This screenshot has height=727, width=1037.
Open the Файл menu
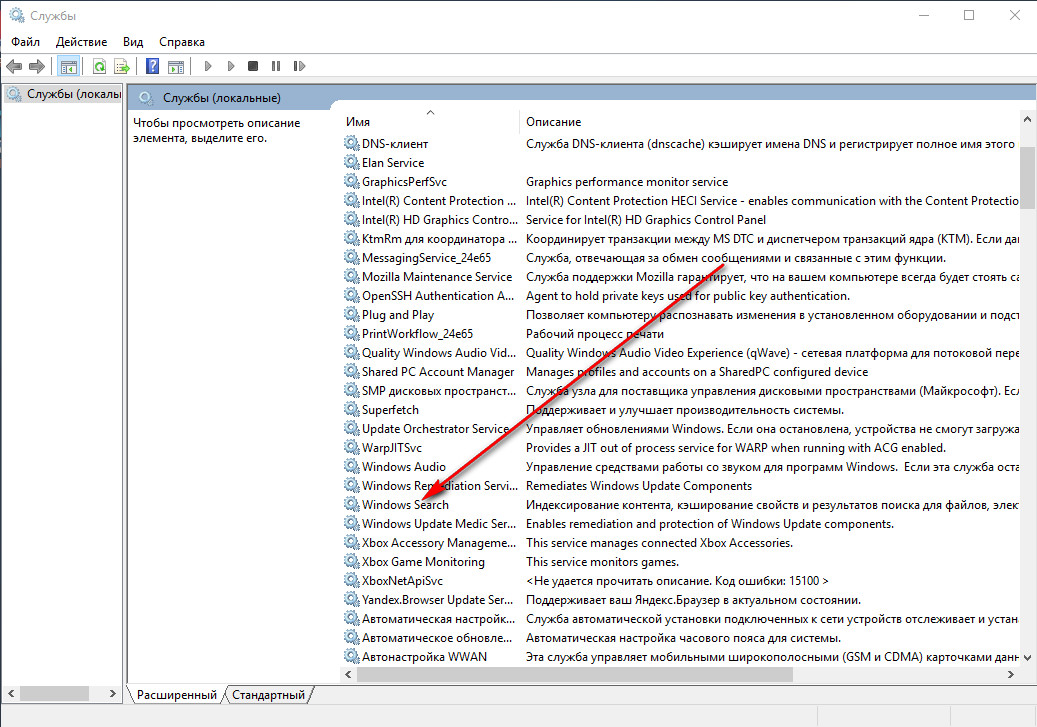(25, 42)
